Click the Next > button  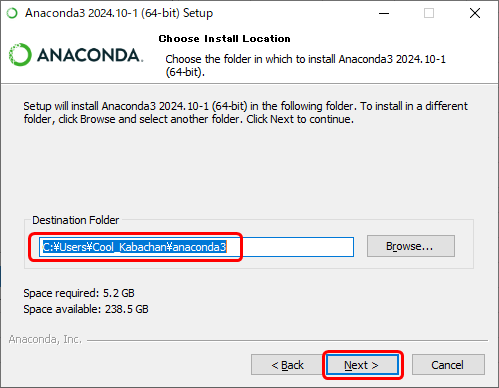point(362,365)
